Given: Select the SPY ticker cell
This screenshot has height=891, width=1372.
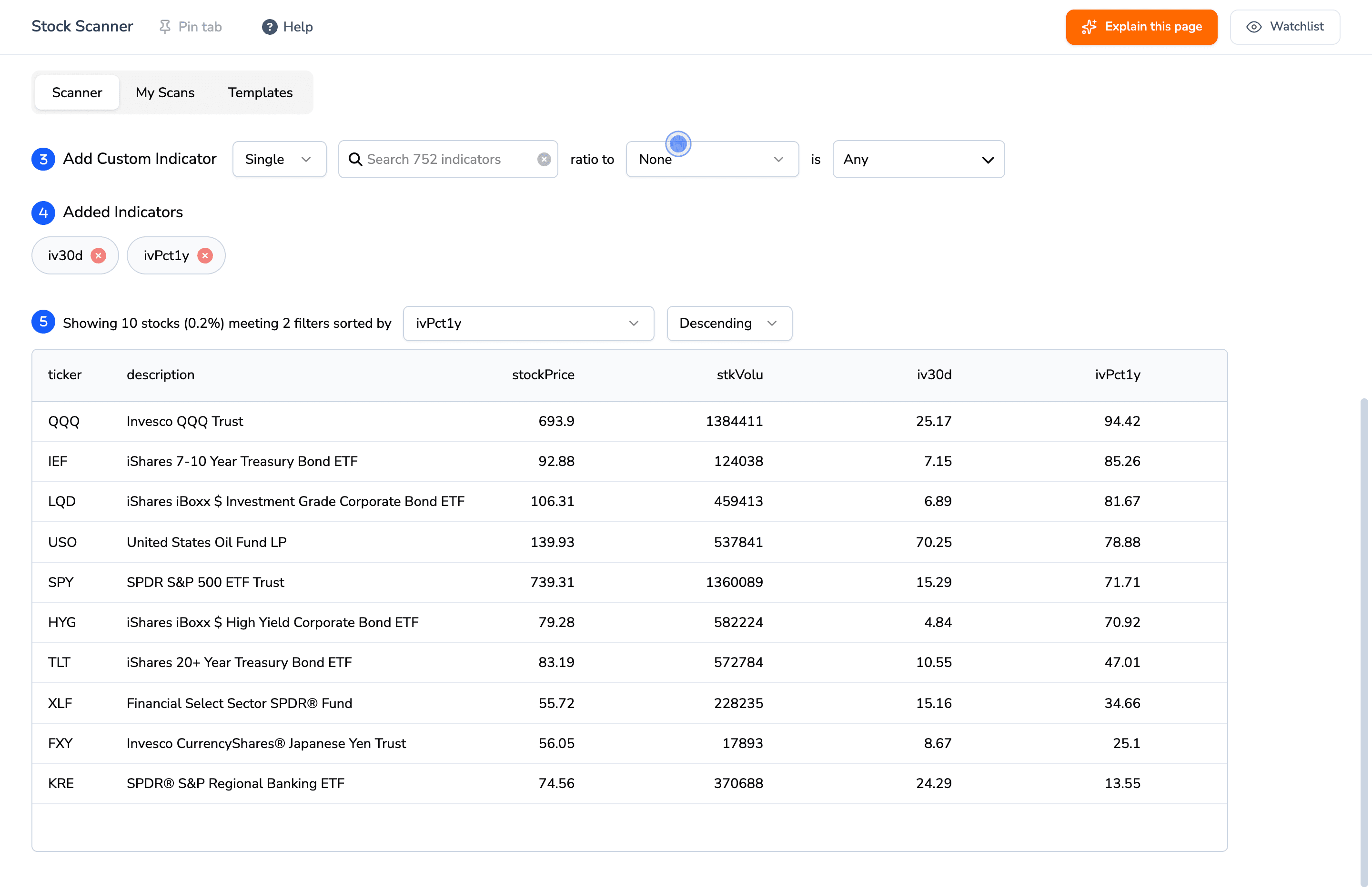Looking at the screenshot, I should tap(61, 582).
